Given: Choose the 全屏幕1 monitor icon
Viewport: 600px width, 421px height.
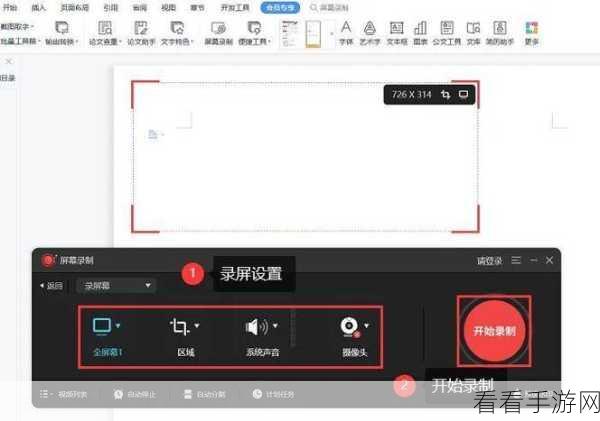Looking at the screenshot, I should click(x=102, y=326).
